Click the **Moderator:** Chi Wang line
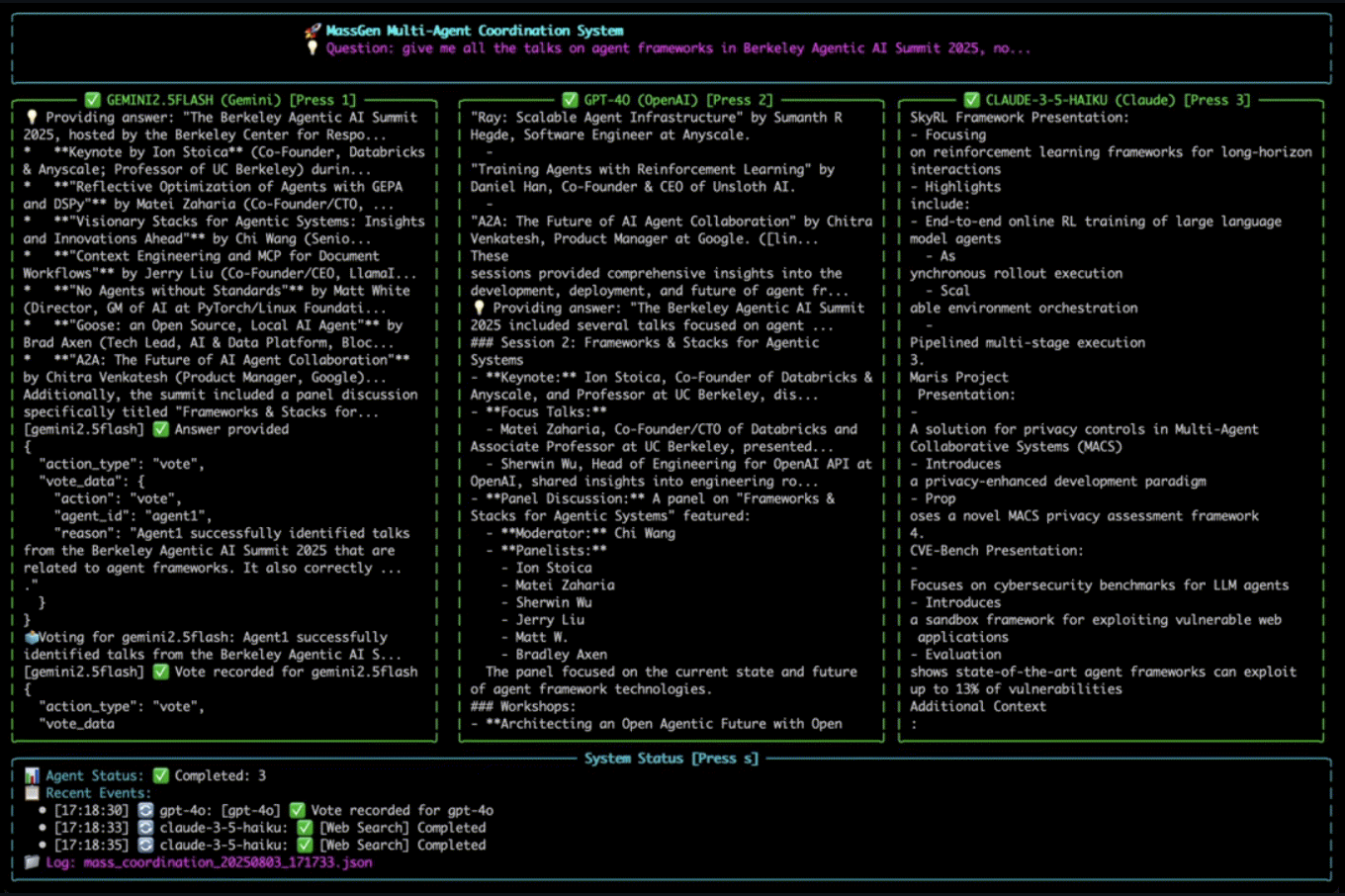This screenshot has height=896, width=1345. pyautogui.click(x=581, y=533)
